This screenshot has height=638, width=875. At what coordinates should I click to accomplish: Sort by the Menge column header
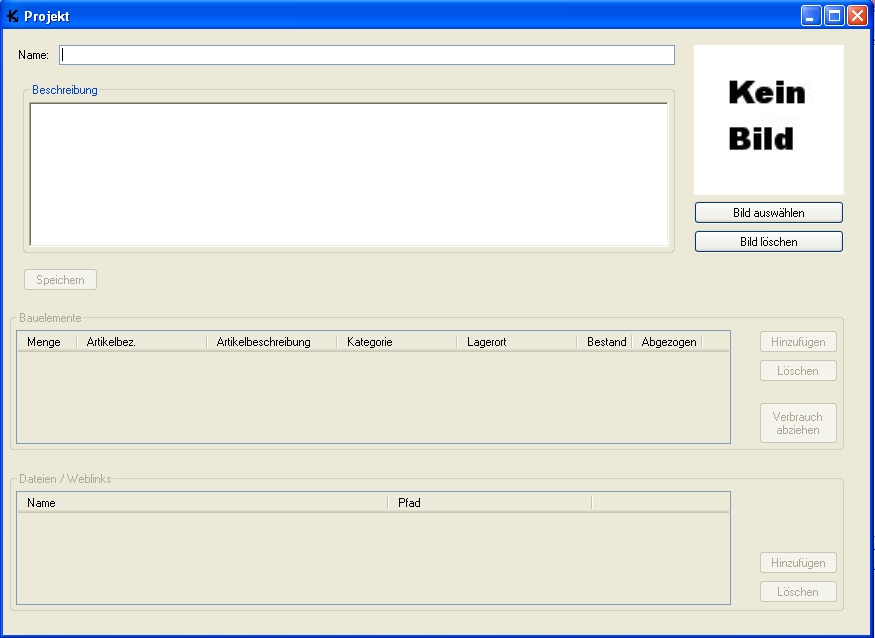[x=47, y=342]
